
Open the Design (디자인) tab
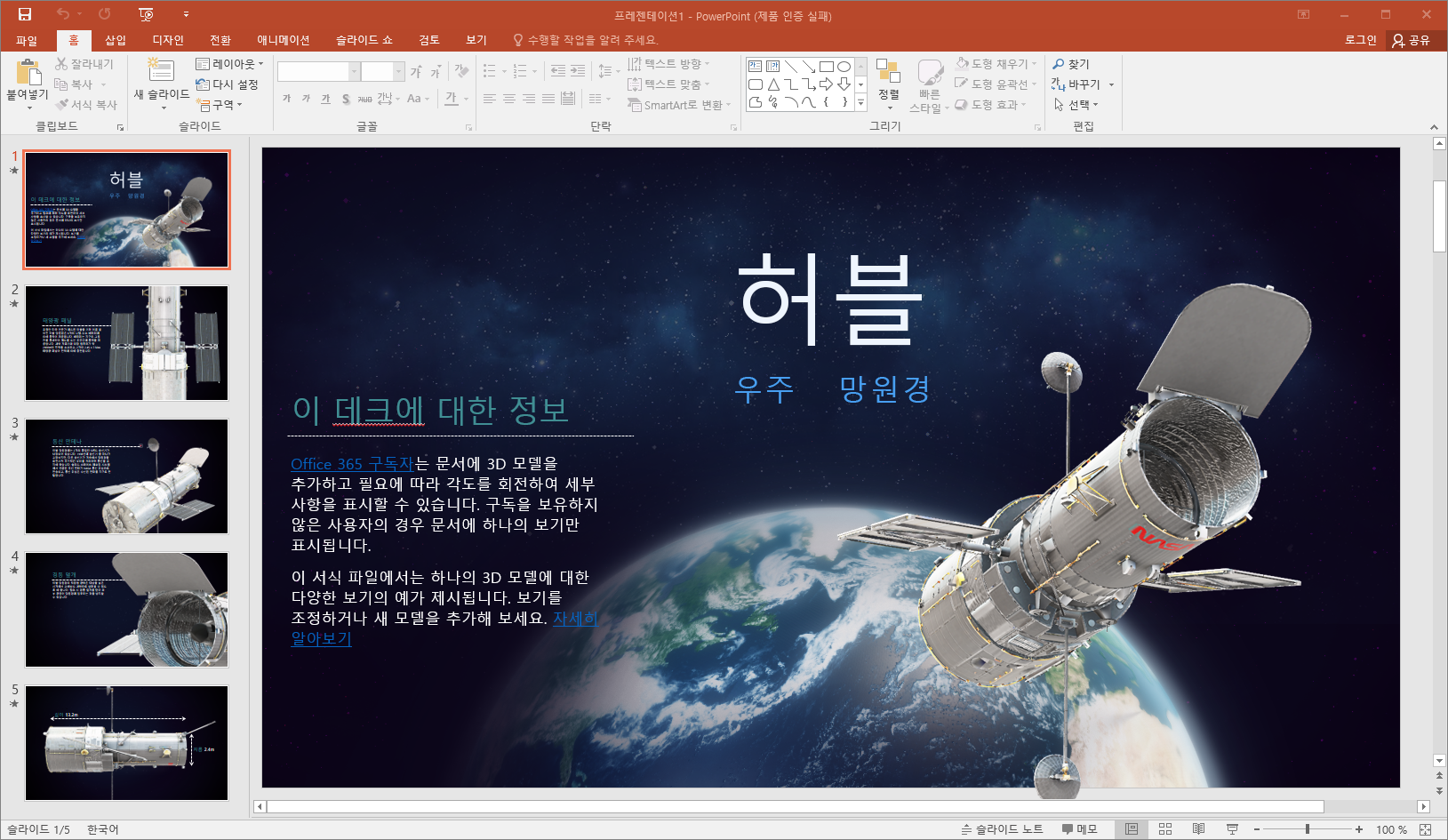point(168,40)
